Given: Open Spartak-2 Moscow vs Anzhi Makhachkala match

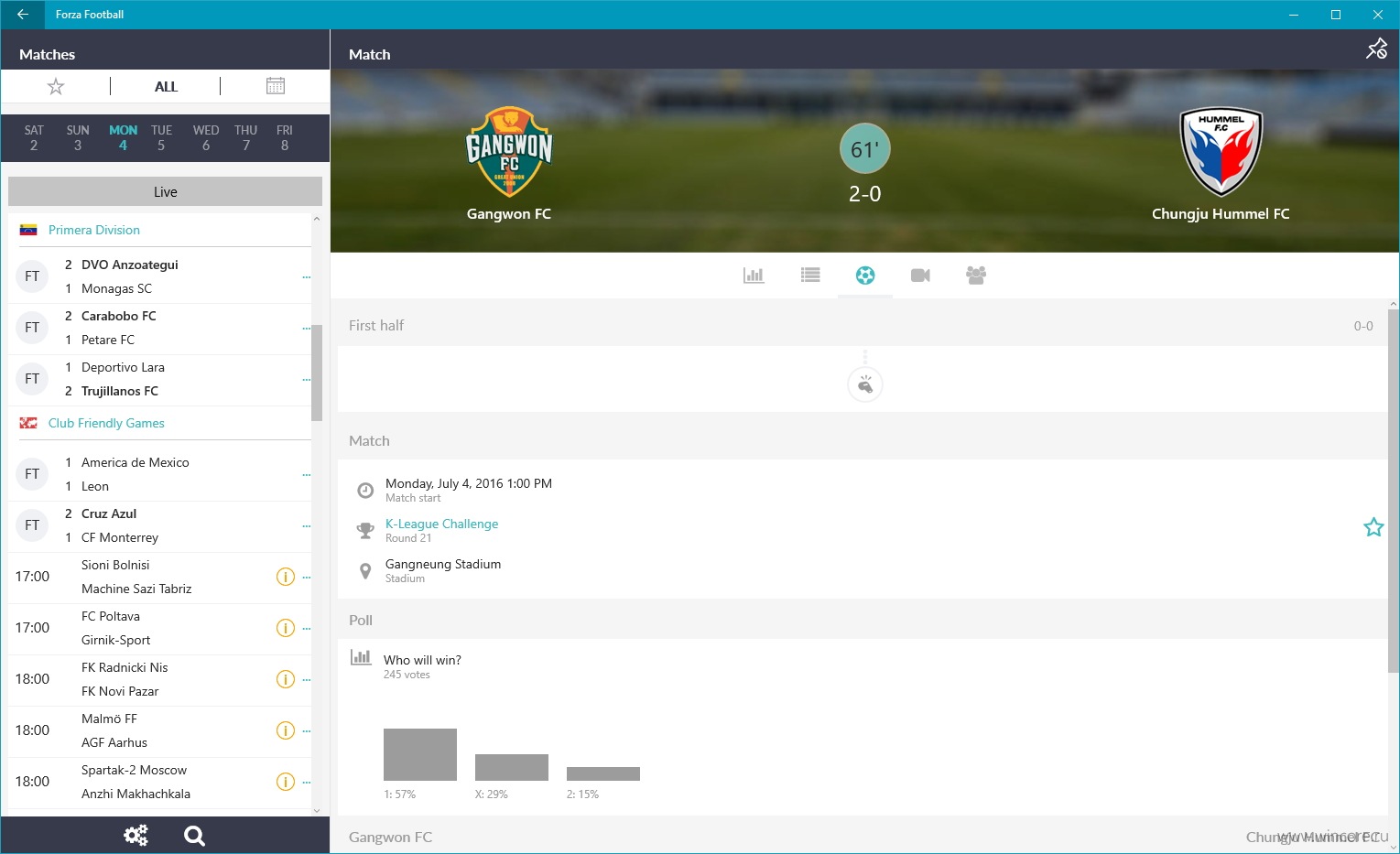Looking at the screenshot, I should [x=159, y=782].
